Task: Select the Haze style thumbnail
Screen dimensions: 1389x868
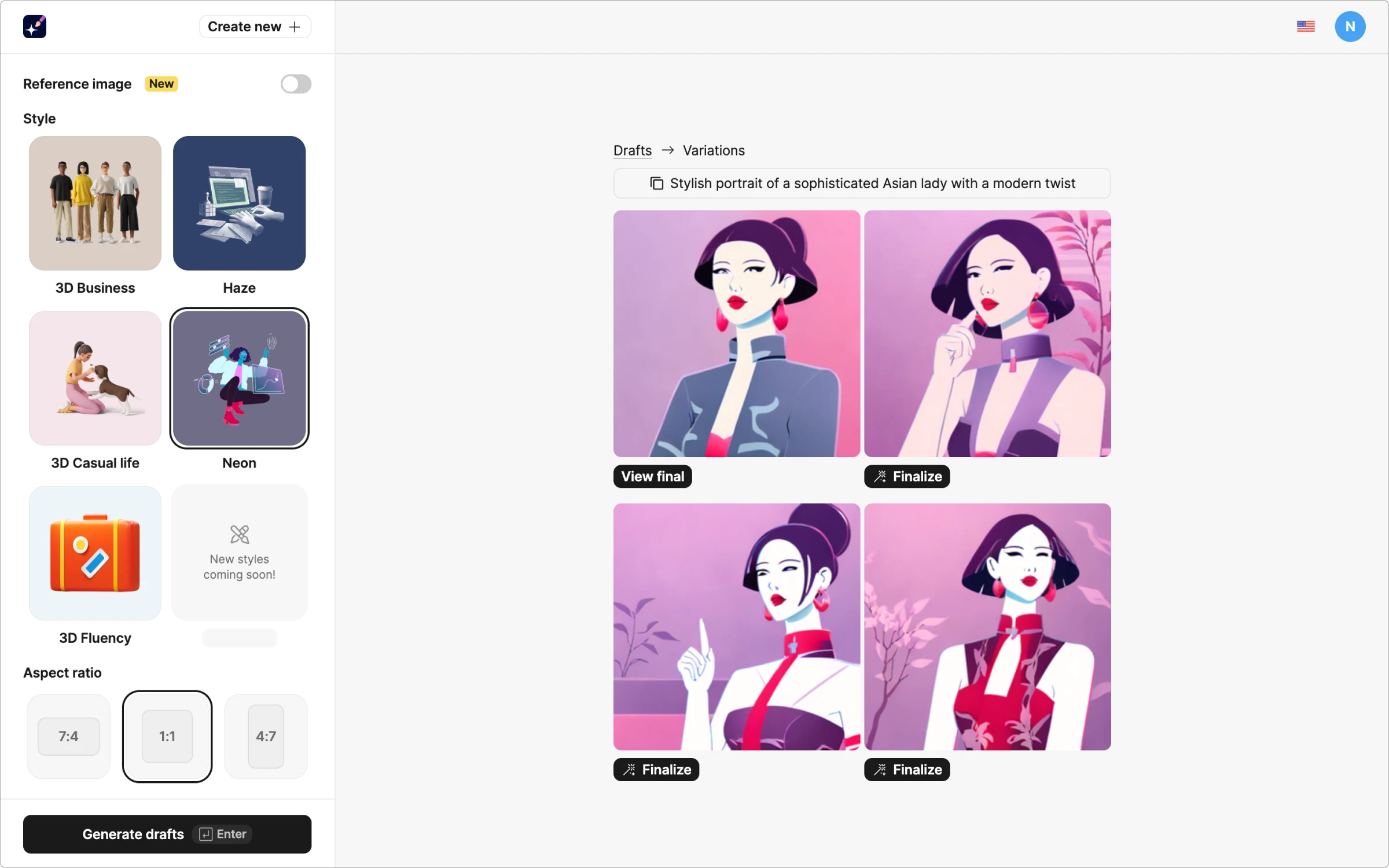Action: [x=239, y=203]
